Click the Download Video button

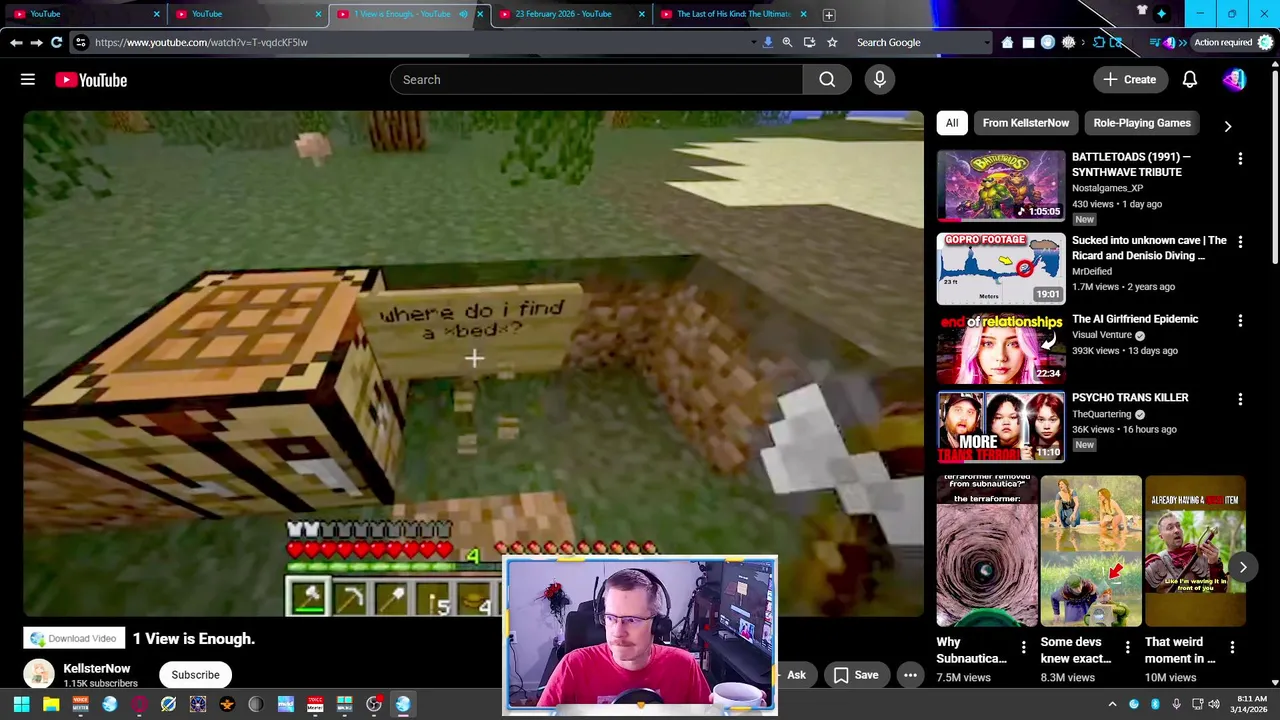click(74, 639)
